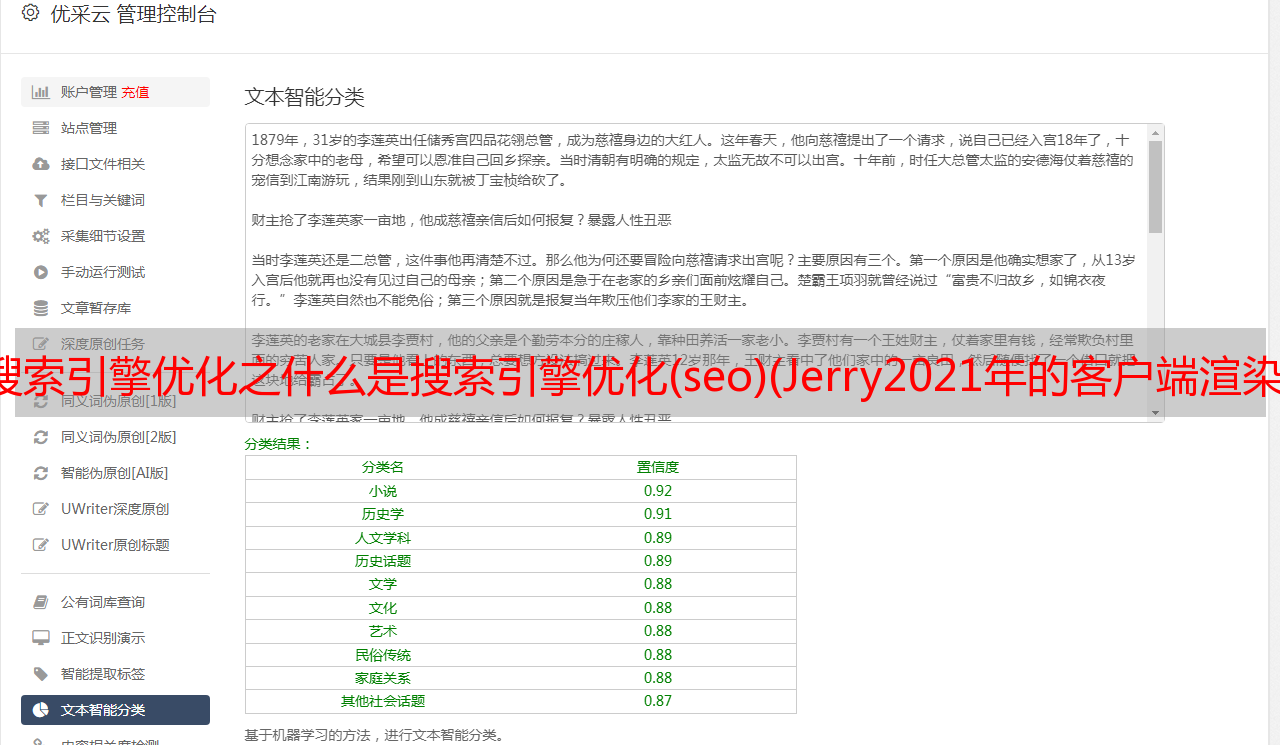
Task: Click the cloud download icon for 接口文件相关
Action: coord(41,164)
